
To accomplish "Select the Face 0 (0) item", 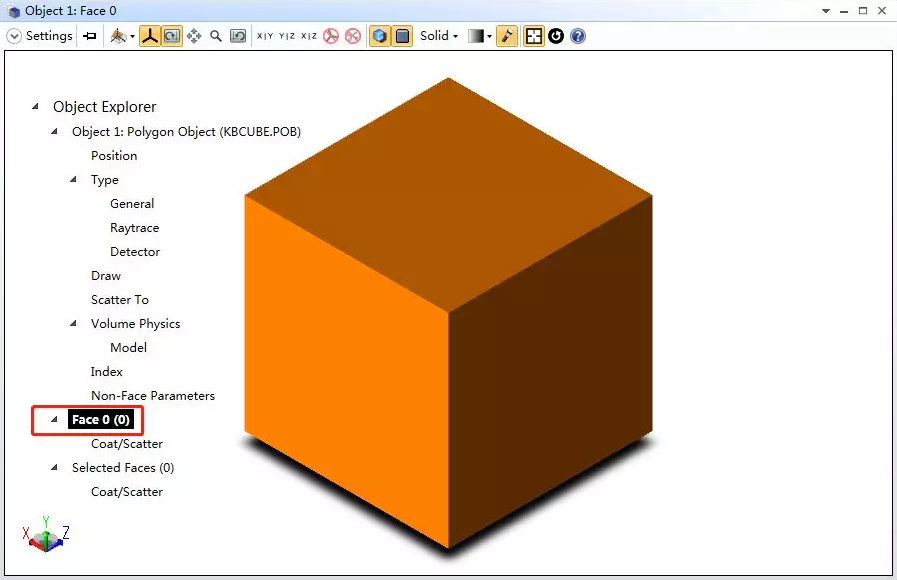I will 101,420.
